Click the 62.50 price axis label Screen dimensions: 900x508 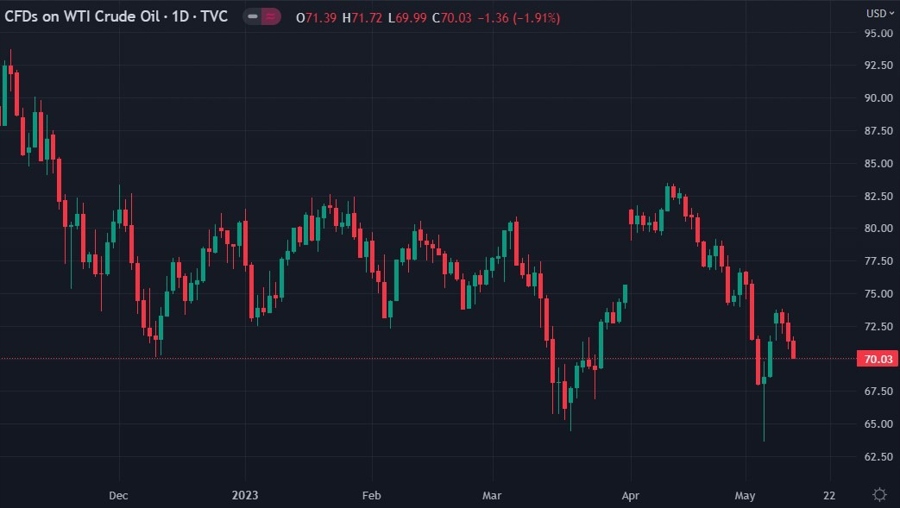(878, 456)
